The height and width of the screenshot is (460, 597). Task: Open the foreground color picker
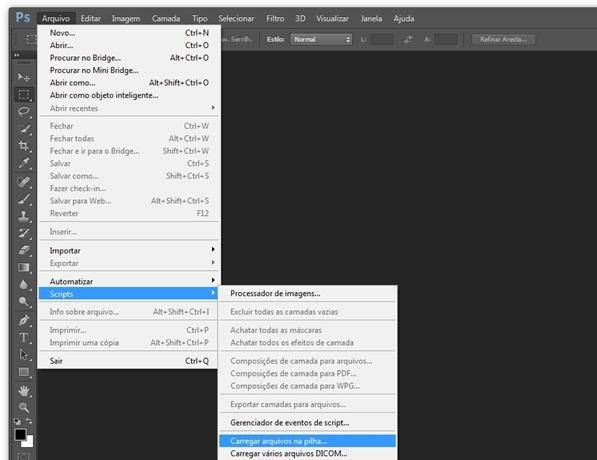(20, 434)
